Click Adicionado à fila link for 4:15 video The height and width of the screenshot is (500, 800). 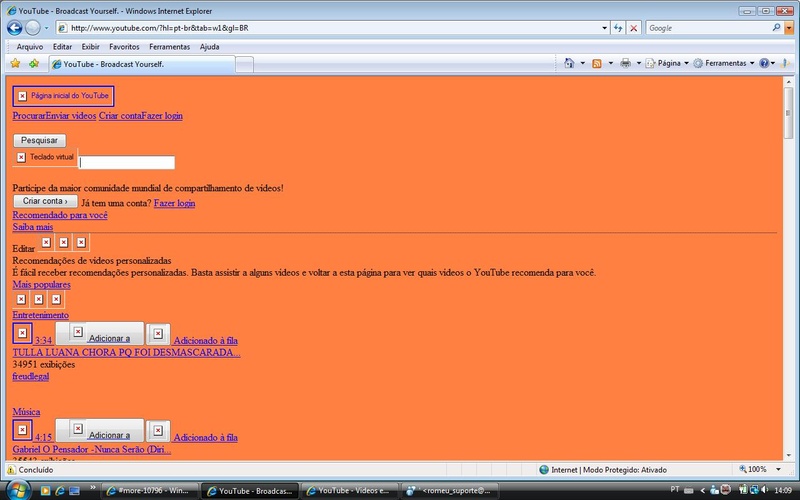tap(206, 437)
